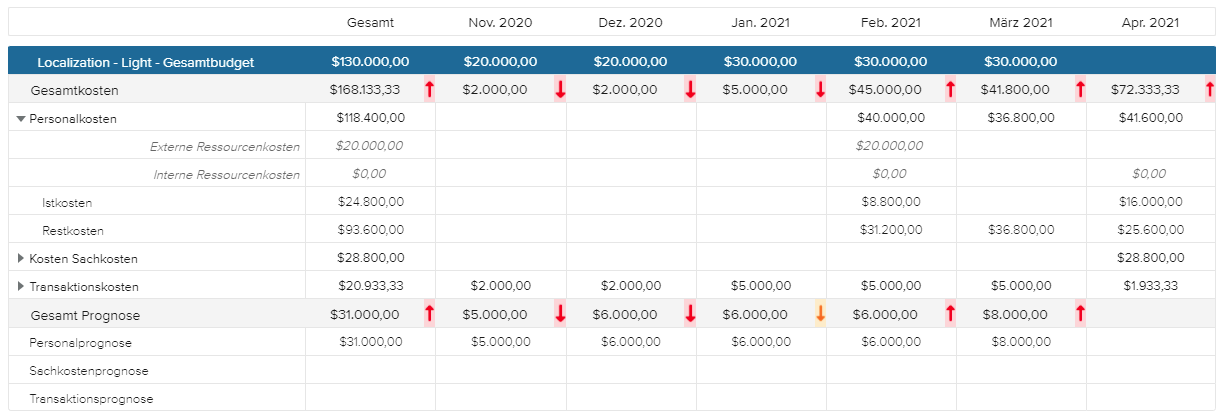
Task: Click the orange down arrow in Gesamt Prognose Jan. 2021
Action: point(820,314)
